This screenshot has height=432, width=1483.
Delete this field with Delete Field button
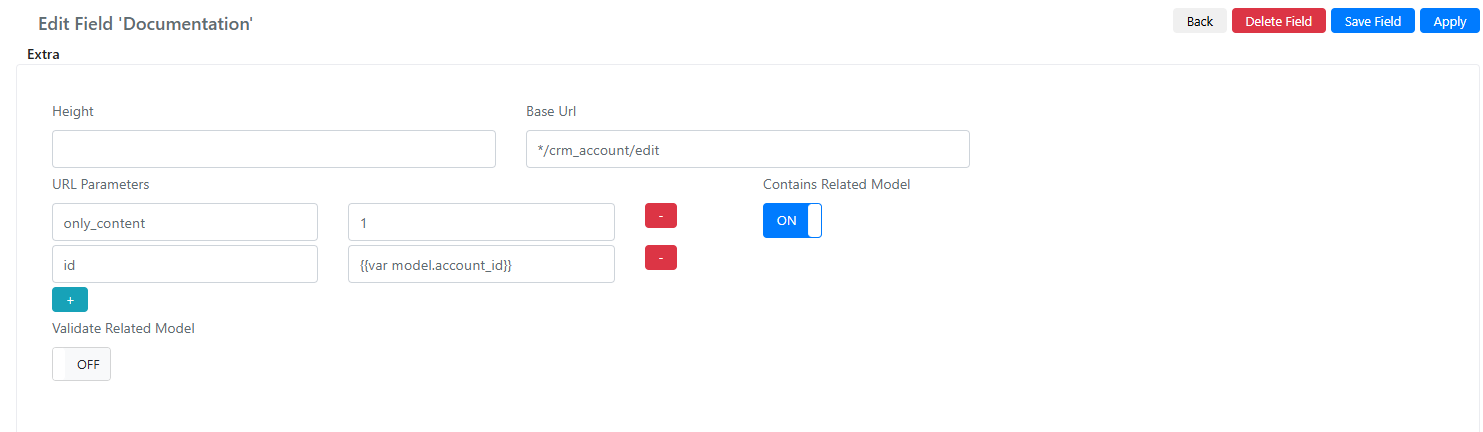1278,21
